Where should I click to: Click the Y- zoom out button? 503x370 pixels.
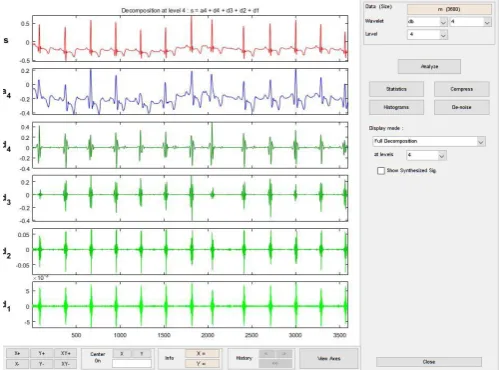click(x=41, y=364)
